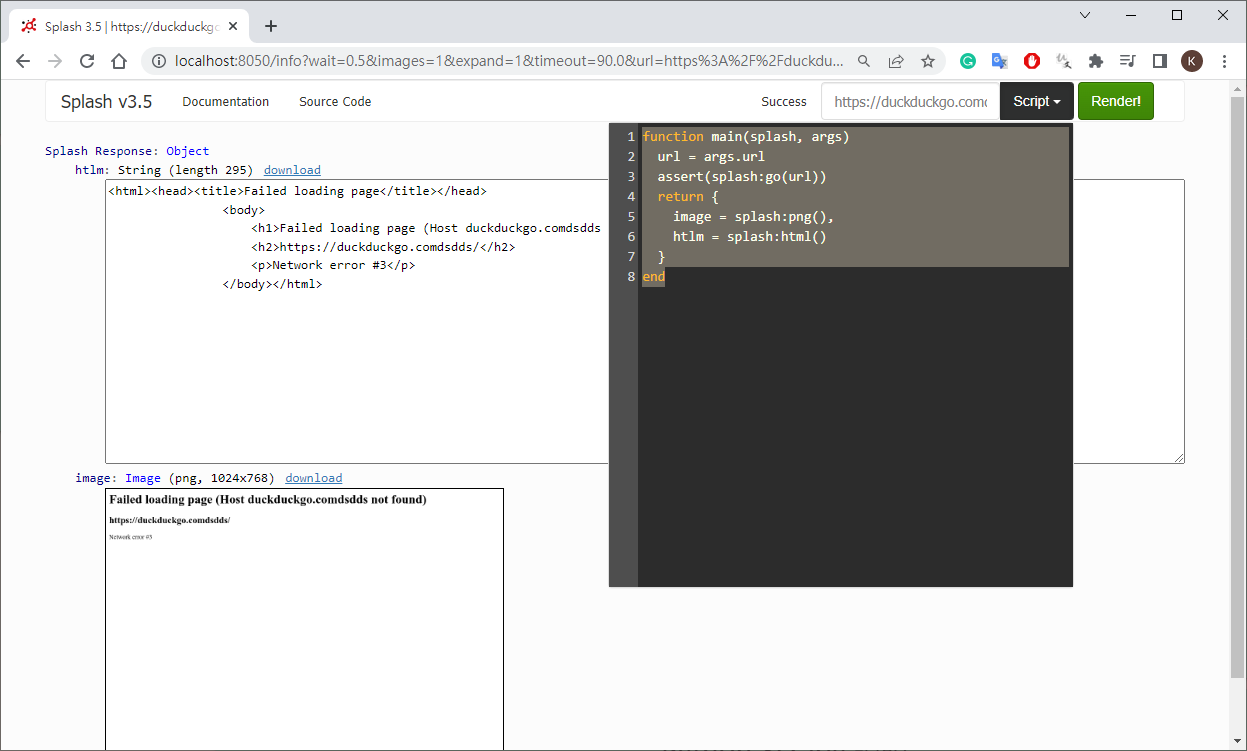Viewport: 1247px width, 751px height.
Task: Open the Chrome extensions puzzle menu
Action: click(1096, 61)
